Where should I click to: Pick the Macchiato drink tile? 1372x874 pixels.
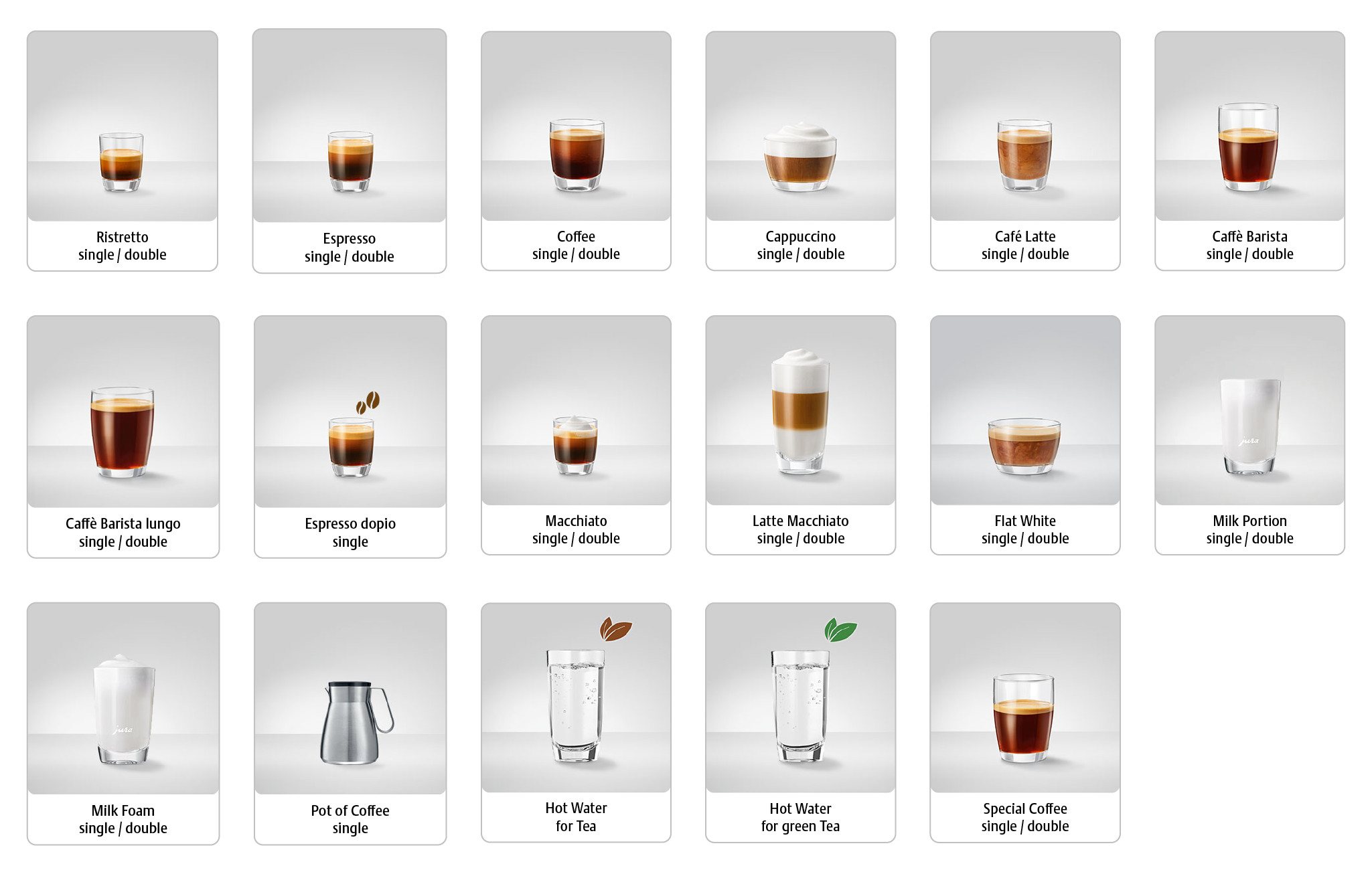pos(576,435)
